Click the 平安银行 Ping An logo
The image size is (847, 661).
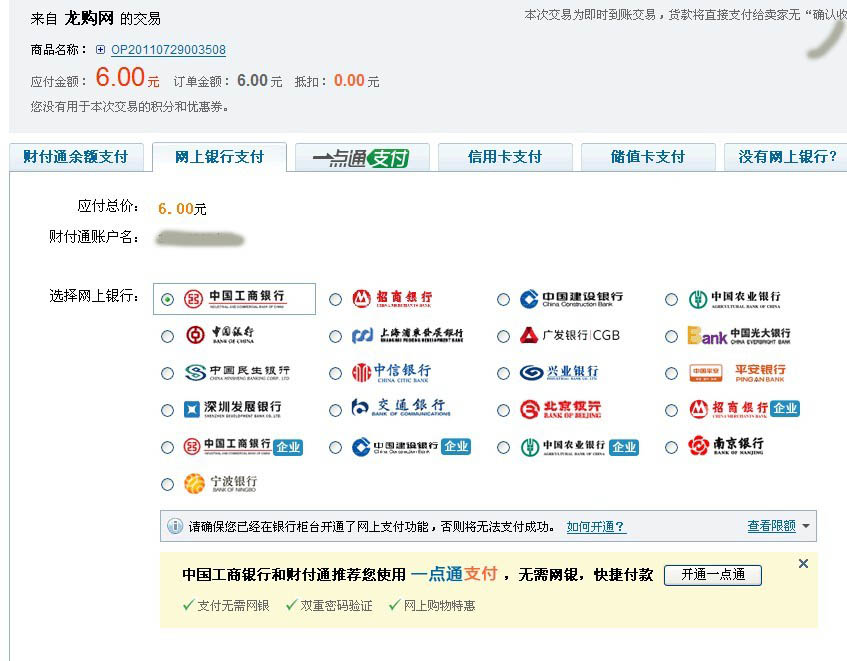(x=737, y=372)
